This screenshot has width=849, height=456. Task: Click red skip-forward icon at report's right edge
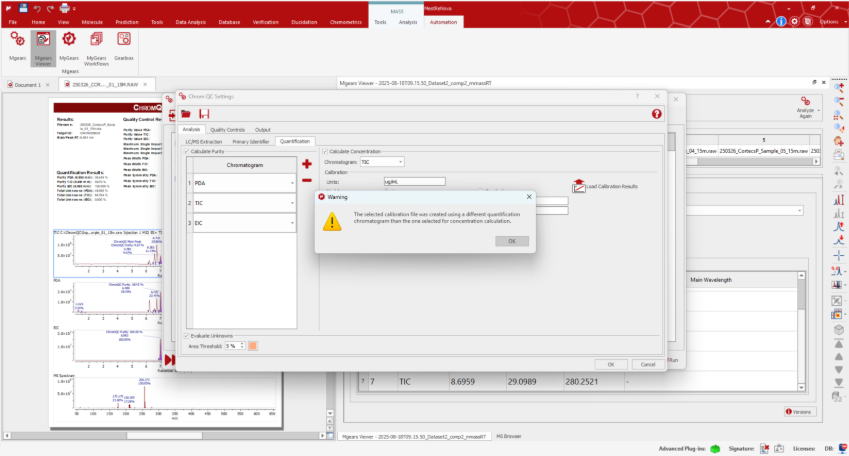pyautogui.click(x=169, y=360)
